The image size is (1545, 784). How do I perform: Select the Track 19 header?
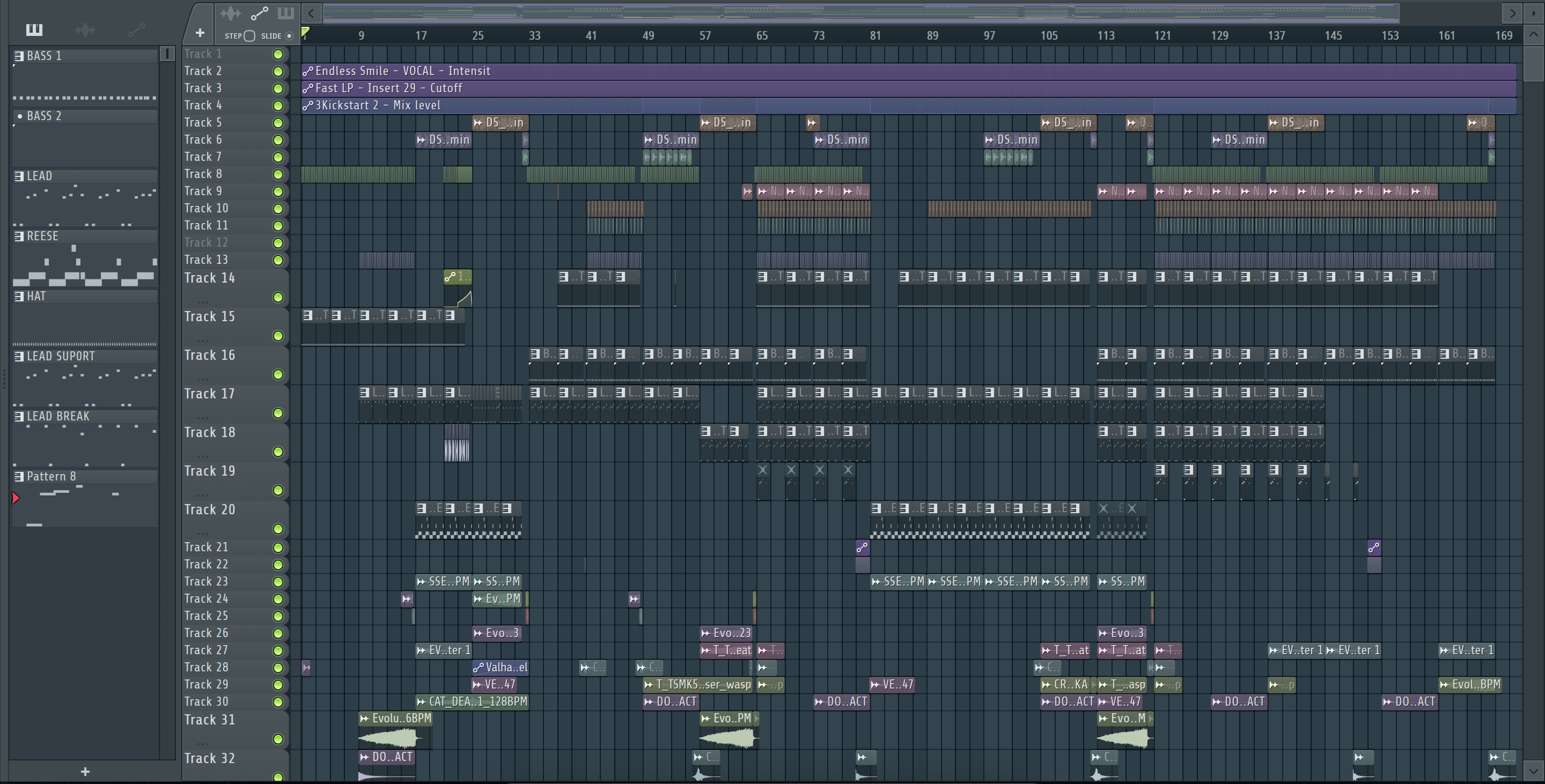235,480
